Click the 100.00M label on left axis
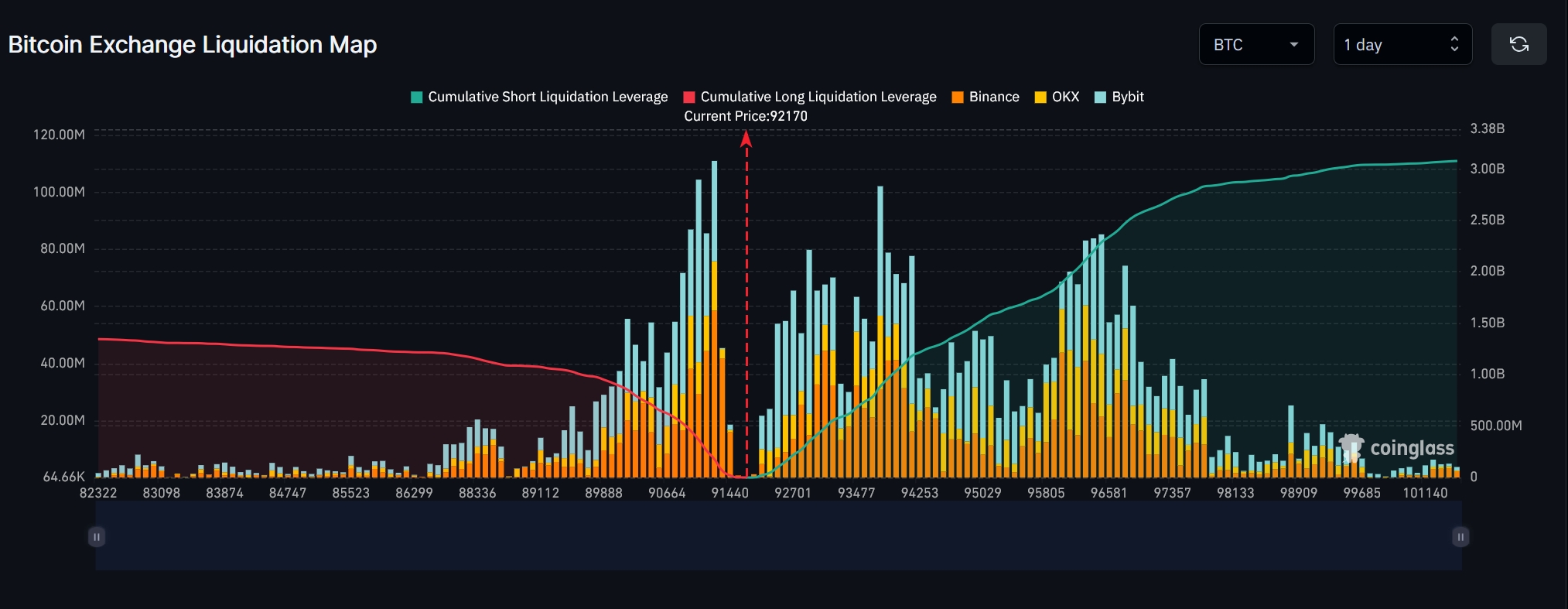The width and height of the screenshot is (1568, 609). 59,192
